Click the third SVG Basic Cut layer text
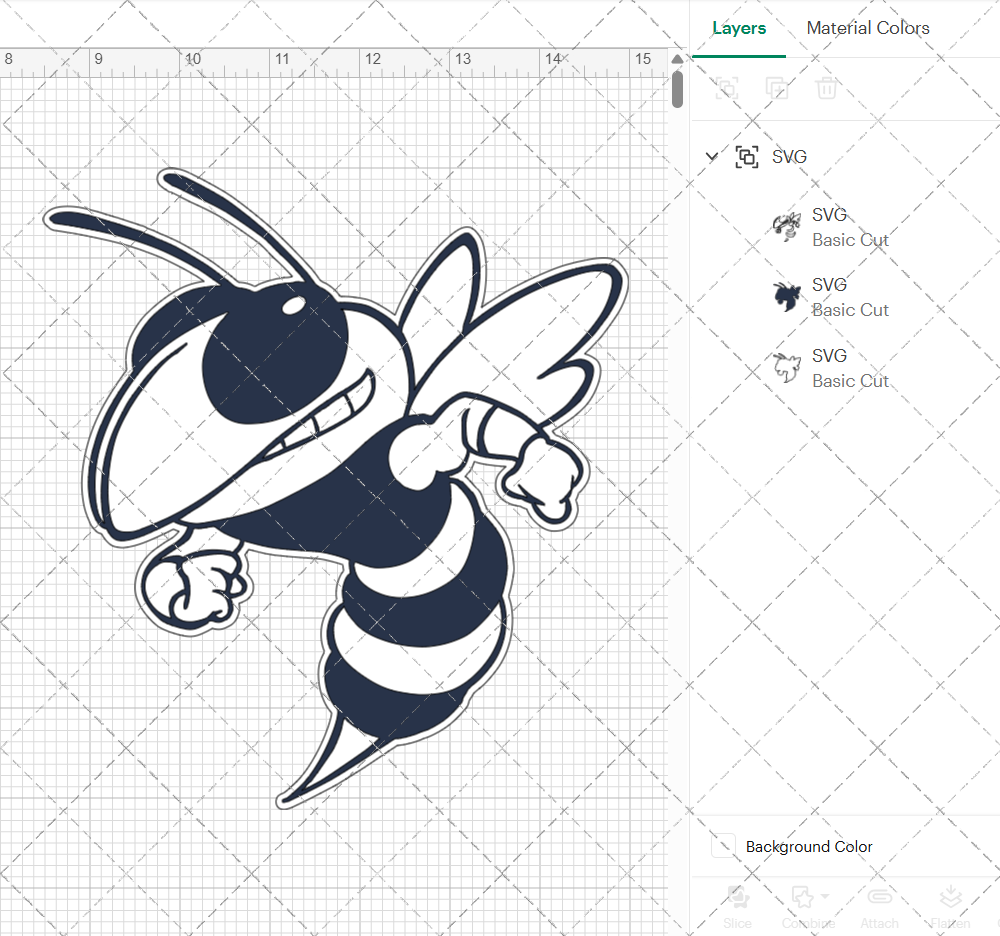 coord(850,368)
